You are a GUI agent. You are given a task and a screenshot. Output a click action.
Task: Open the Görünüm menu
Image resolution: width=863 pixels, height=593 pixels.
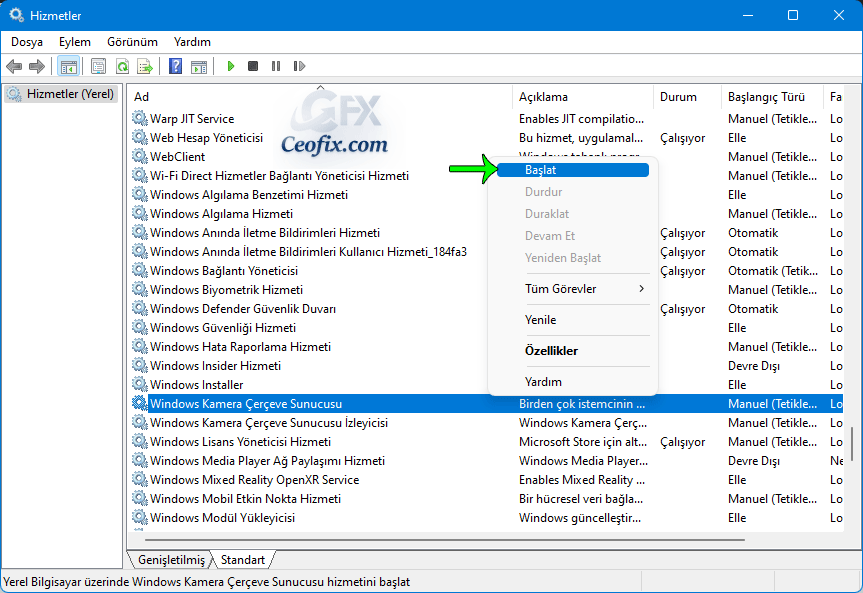click(x=132, y=42)
